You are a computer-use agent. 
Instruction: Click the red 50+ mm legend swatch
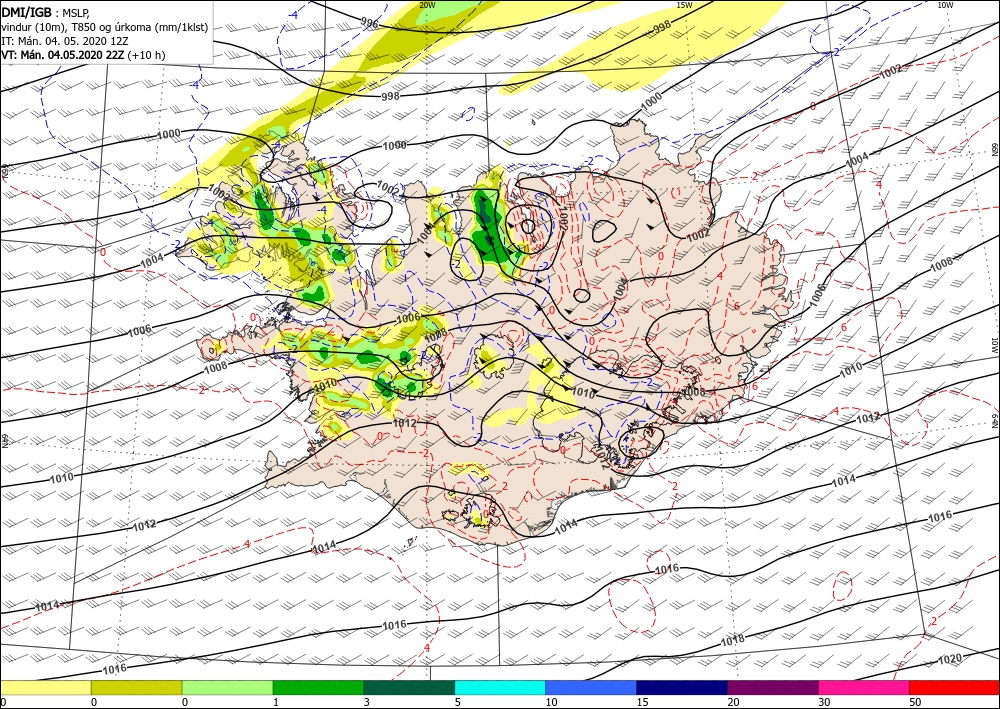tap(954, 688)
